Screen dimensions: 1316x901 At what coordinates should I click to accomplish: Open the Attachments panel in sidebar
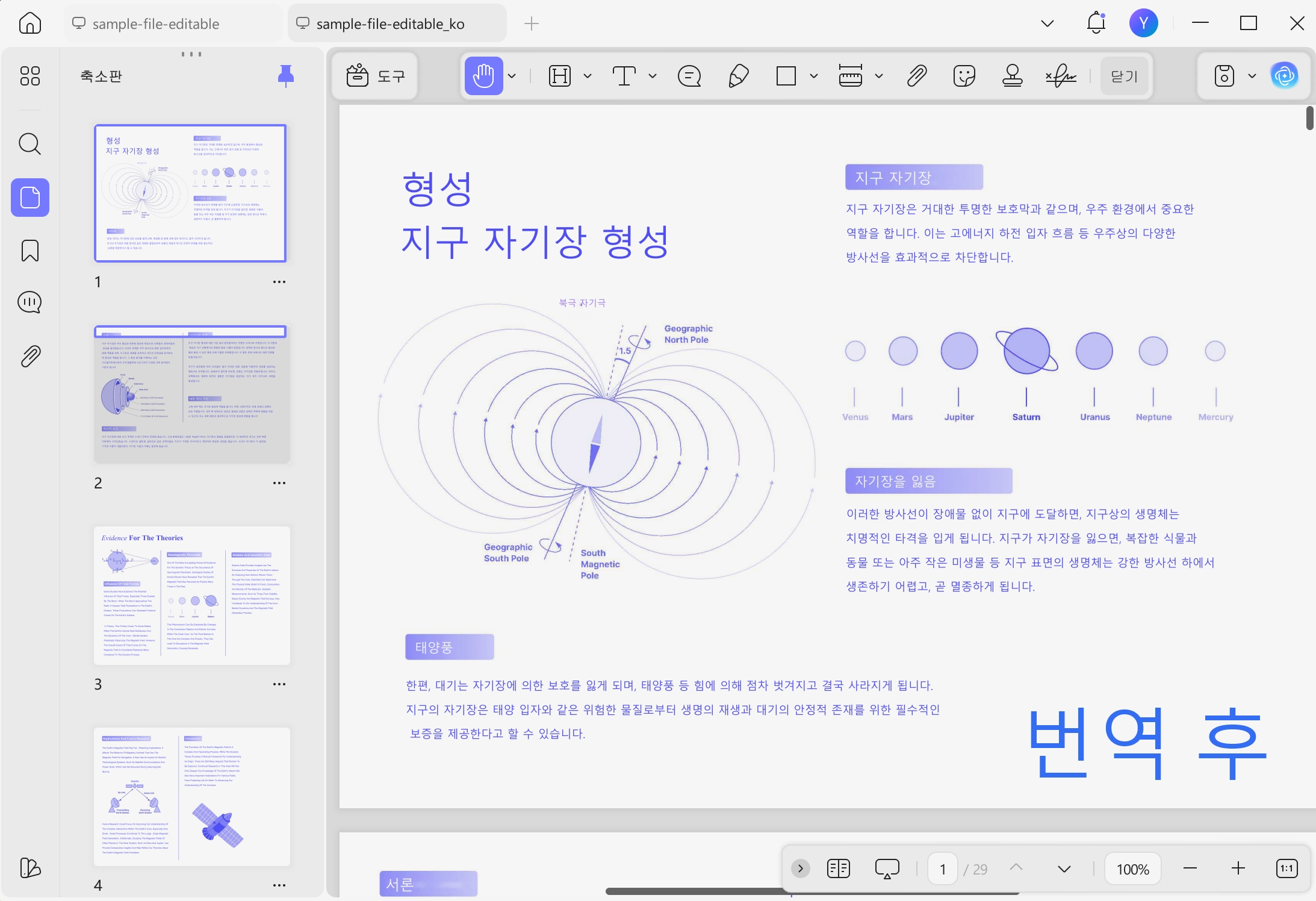coord(29,357)
